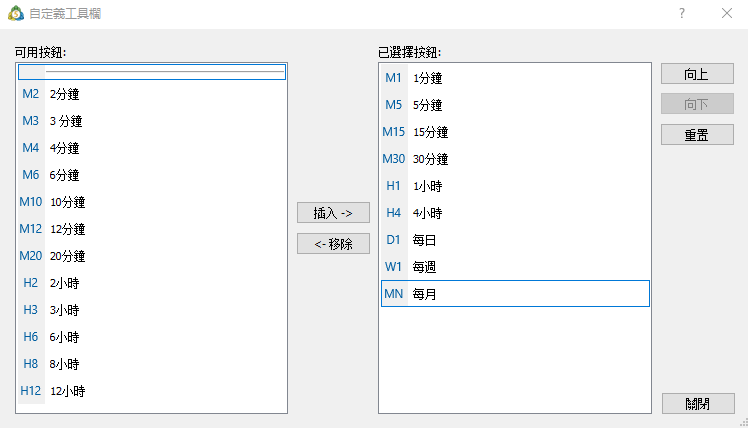Viewport: 748px width, 428px height.
Task: Select the 8小時 text row
Action: (64, 365)
